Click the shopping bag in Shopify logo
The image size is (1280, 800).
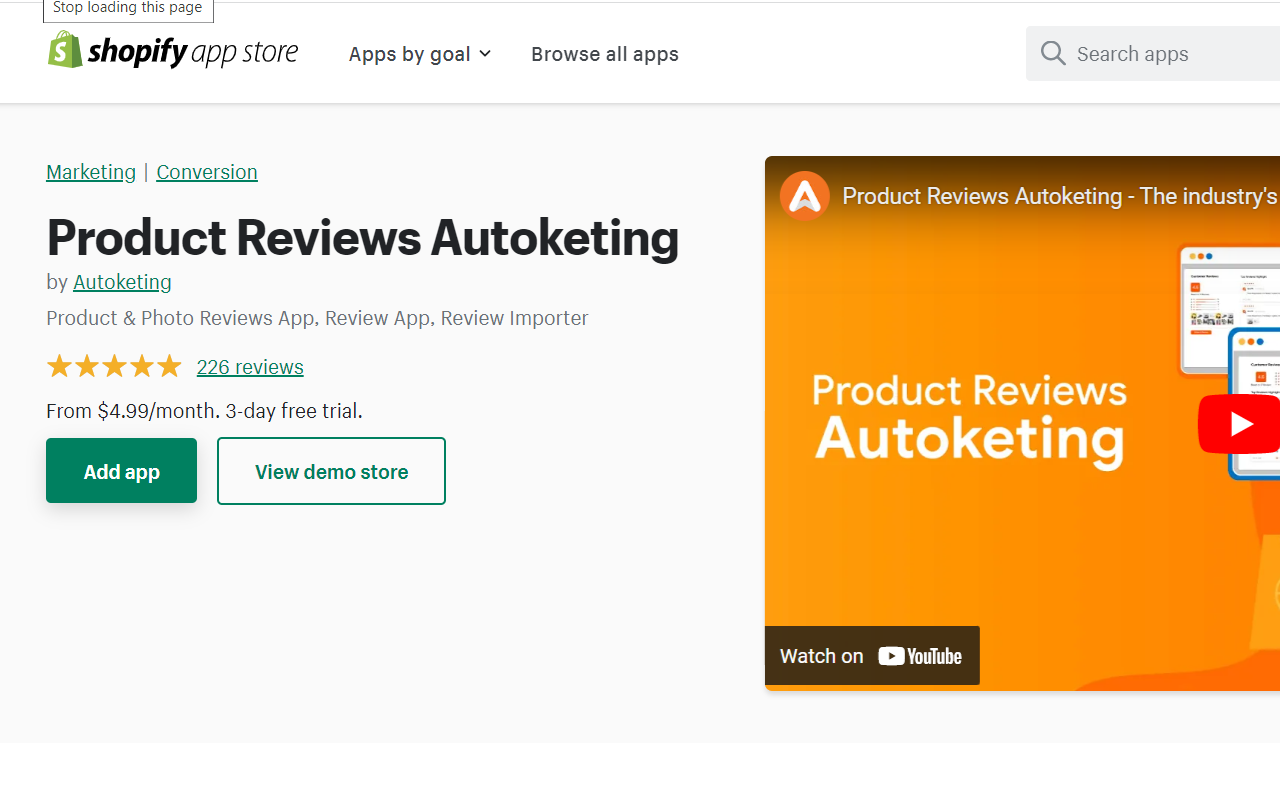coord(64,48)
